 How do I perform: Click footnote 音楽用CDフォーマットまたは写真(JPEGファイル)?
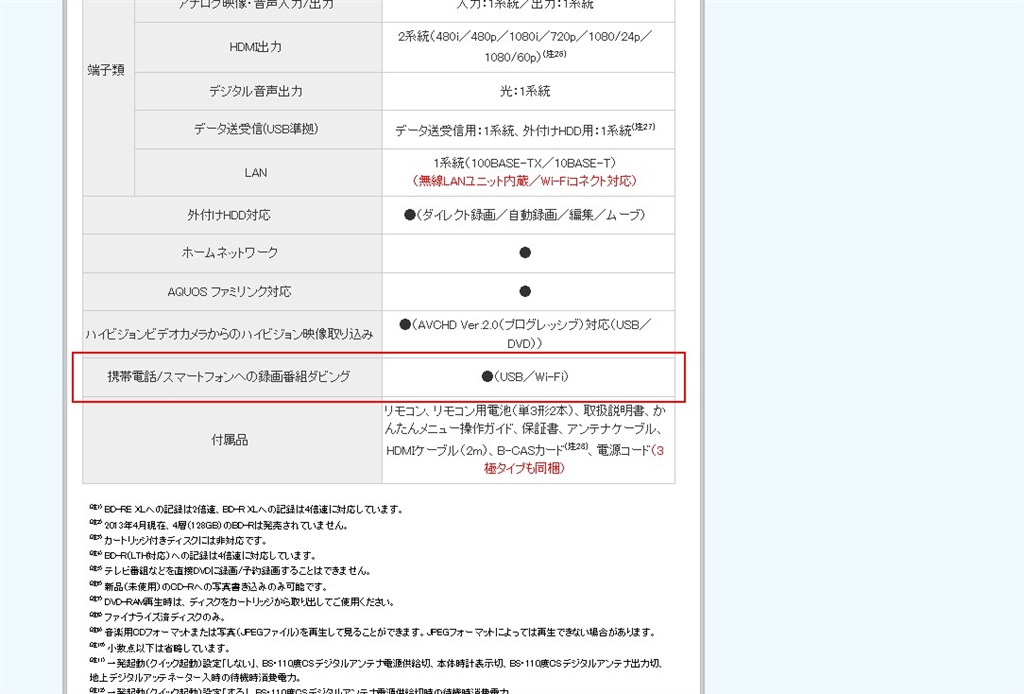point(372,632)
